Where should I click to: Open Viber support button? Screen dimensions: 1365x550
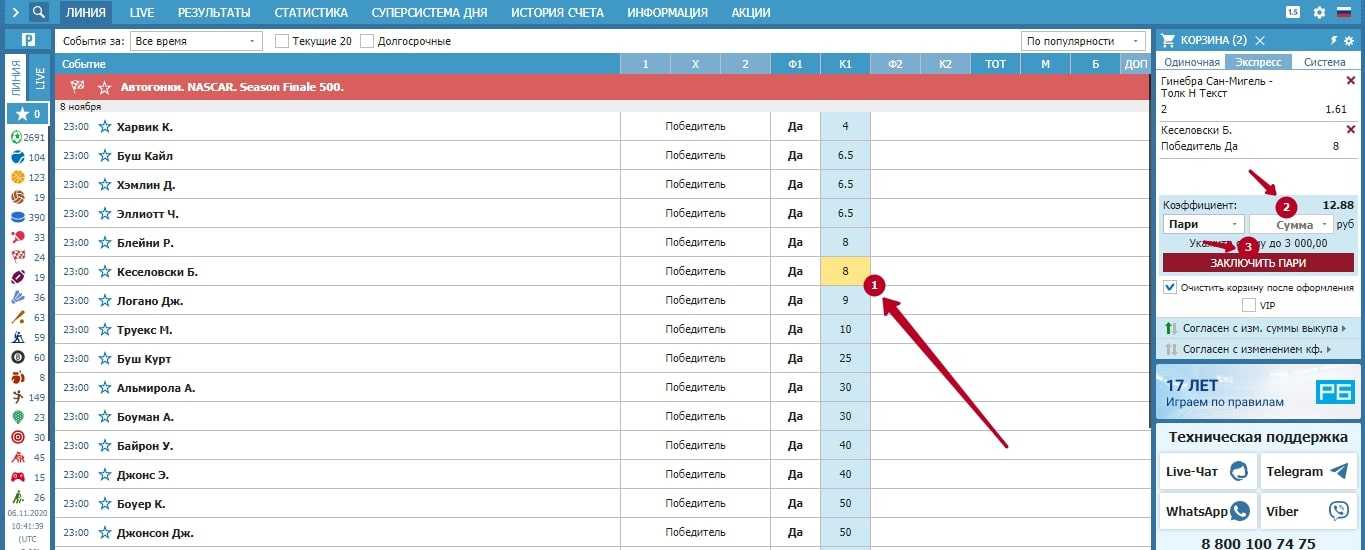click(x=1309, y=511)
